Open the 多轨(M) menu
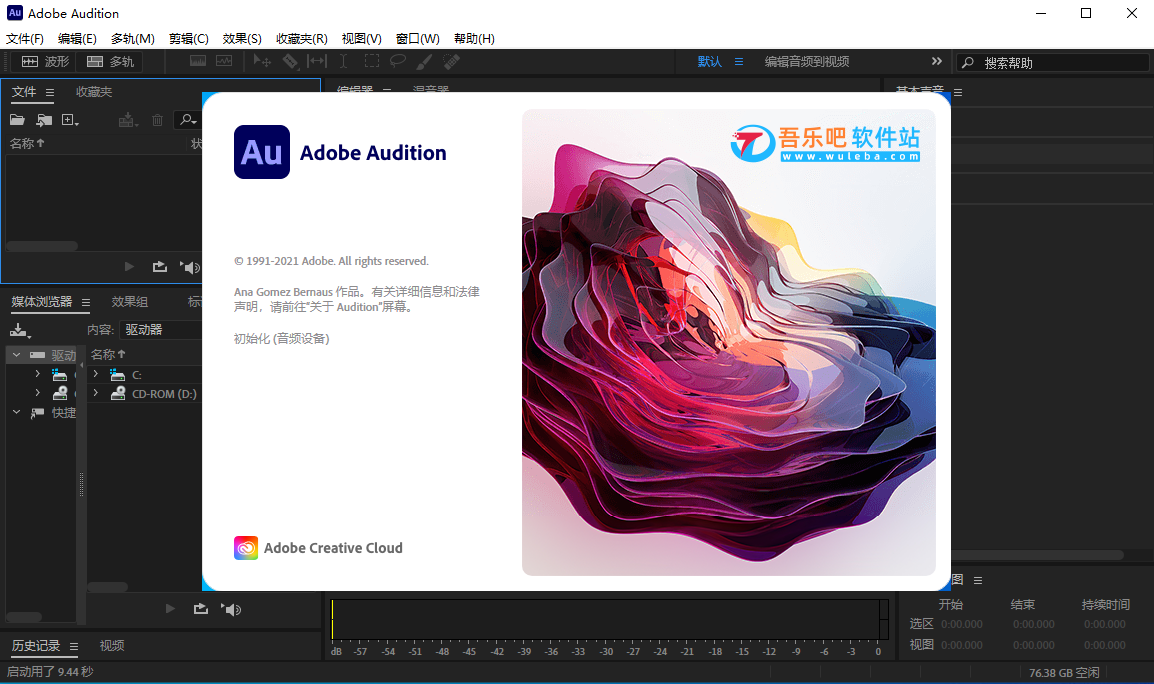Screen dimensions: 1154x684 [x=132, y=38]
